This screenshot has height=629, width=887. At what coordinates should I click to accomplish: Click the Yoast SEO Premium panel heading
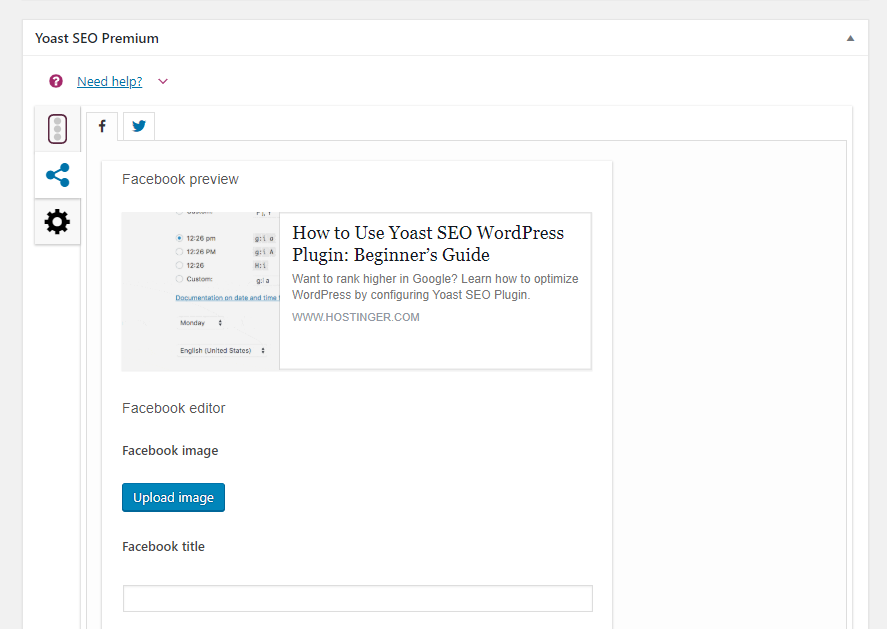(97, 38)
